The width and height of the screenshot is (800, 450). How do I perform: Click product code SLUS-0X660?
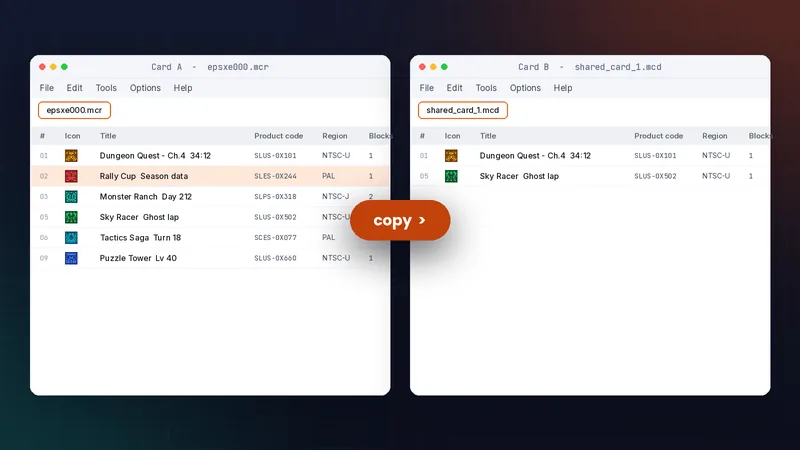tap(276, 258)
